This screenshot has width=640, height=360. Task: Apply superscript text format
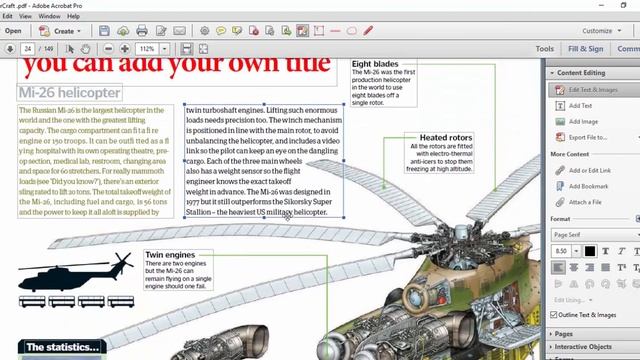coord(621,268)
